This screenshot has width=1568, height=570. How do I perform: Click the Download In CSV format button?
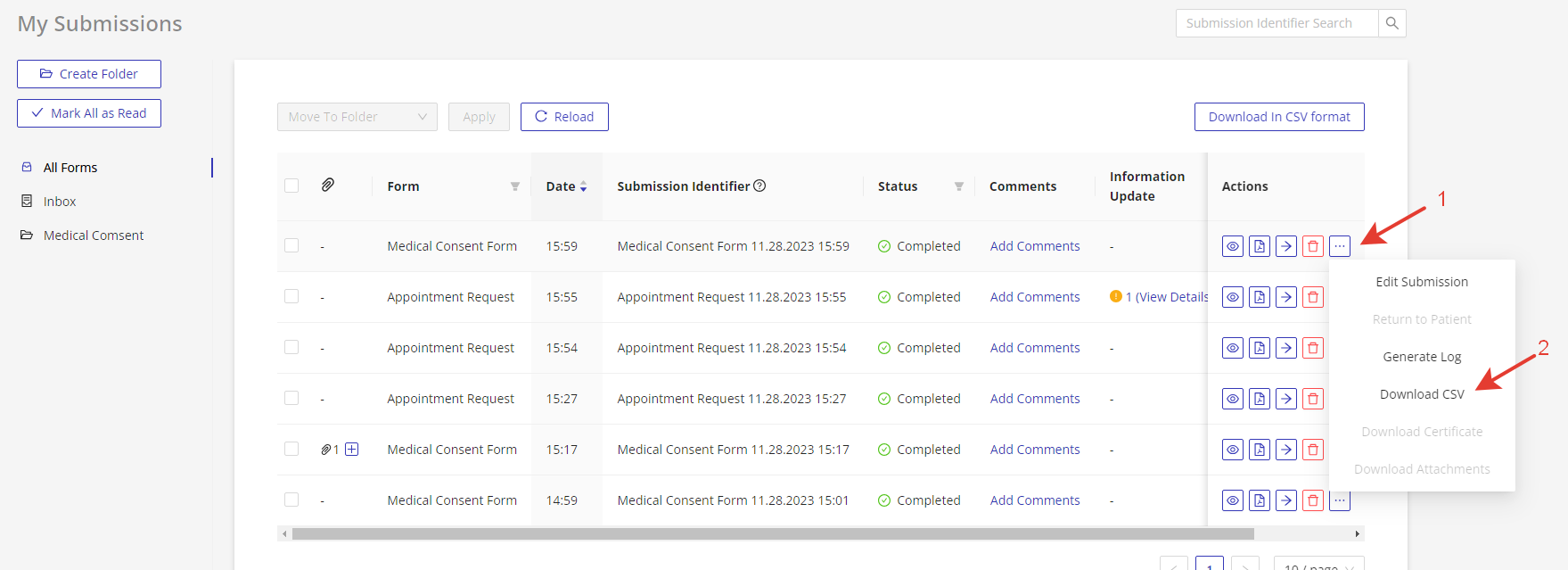(x=1278, y=117)
